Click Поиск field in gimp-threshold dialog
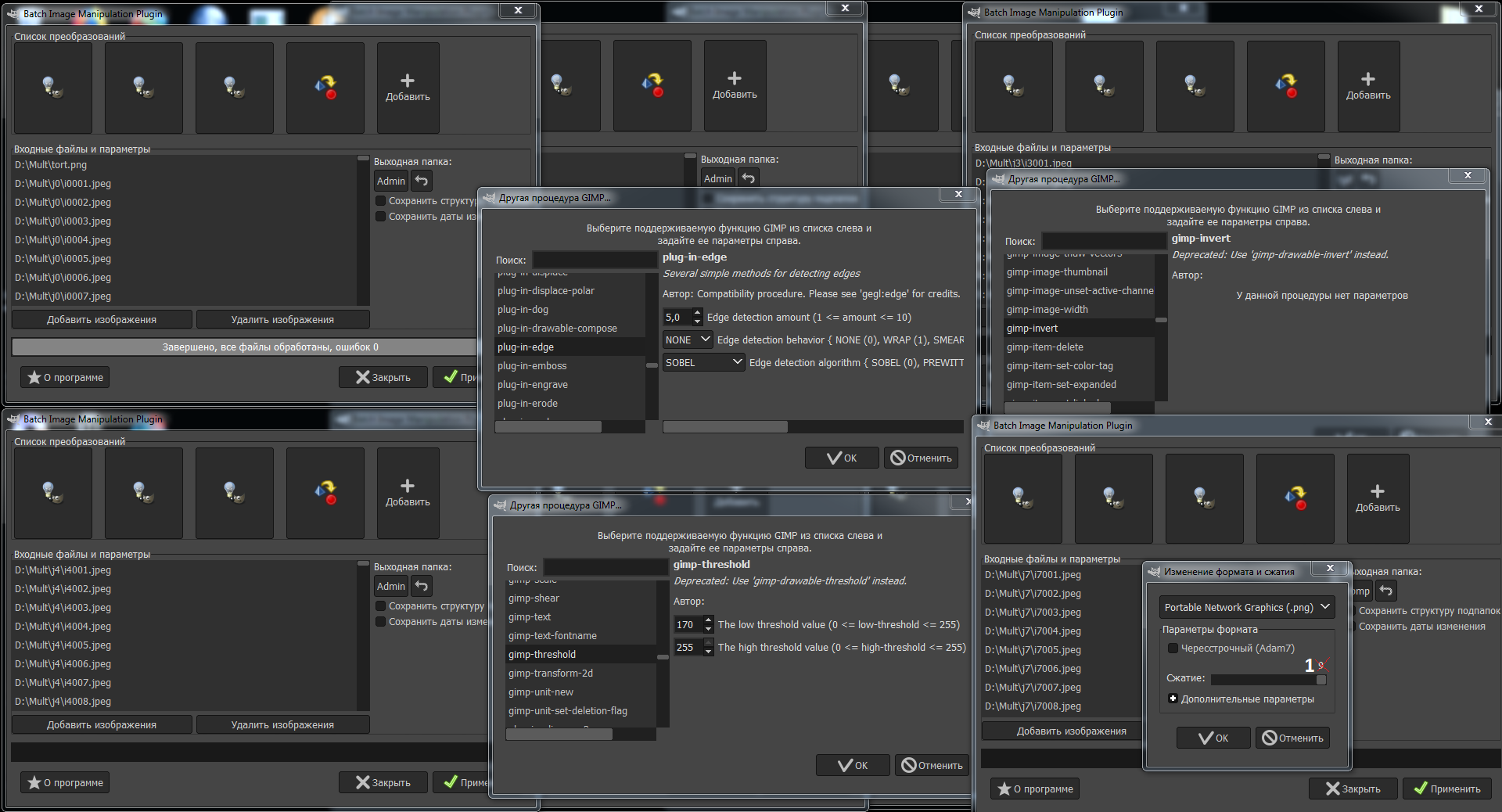1502x812 pixels. pos(605,567)
